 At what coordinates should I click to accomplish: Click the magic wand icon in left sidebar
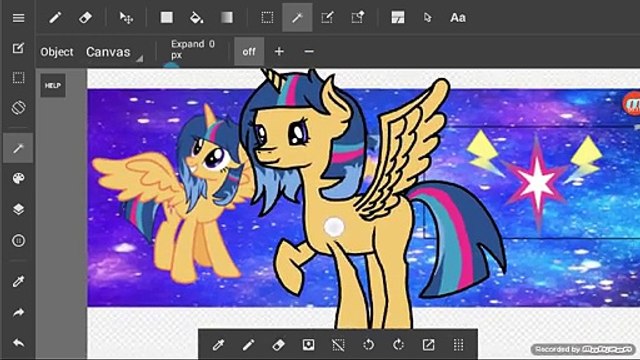point(18,148)
